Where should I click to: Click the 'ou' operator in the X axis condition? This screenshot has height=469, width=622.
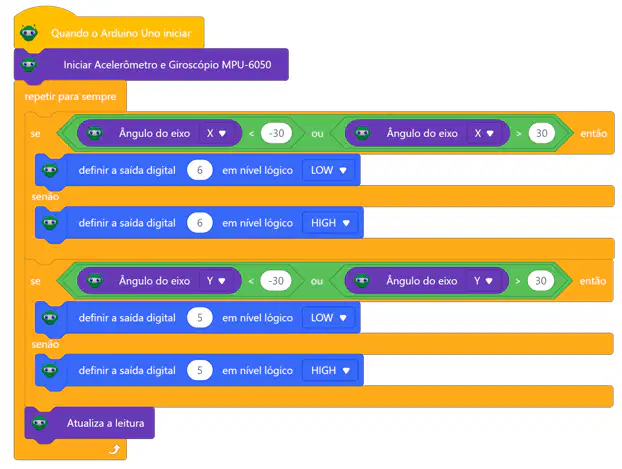(317, 134)
